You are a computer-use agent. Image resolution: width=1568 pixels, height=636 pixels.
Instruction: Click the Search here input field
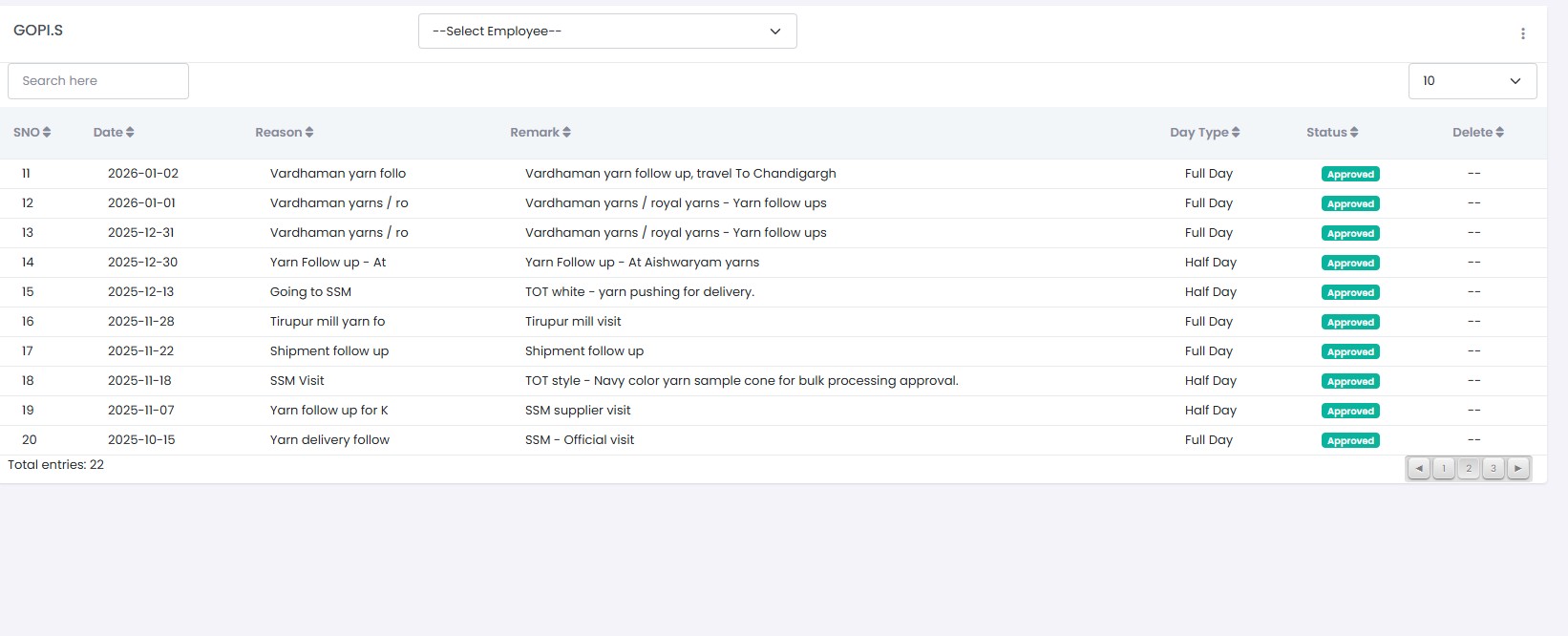tap(98, 81)
